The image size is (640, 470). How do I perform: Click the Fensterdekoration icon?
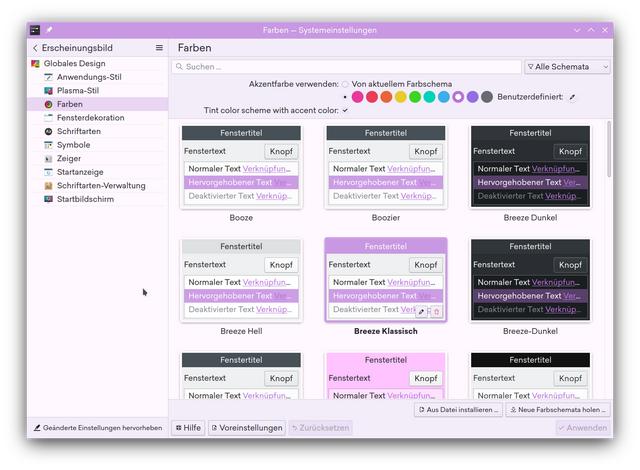coord(49,118)
